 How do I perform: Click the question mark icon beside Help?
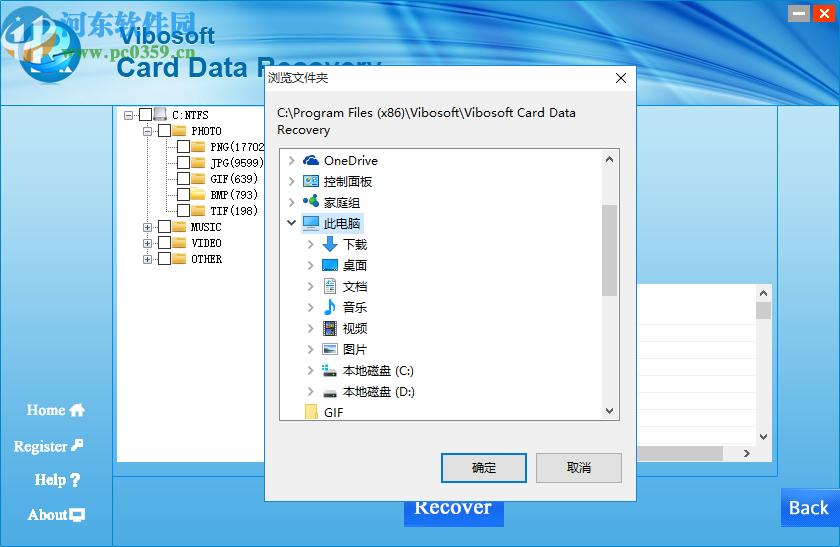[x=74, y=480]
